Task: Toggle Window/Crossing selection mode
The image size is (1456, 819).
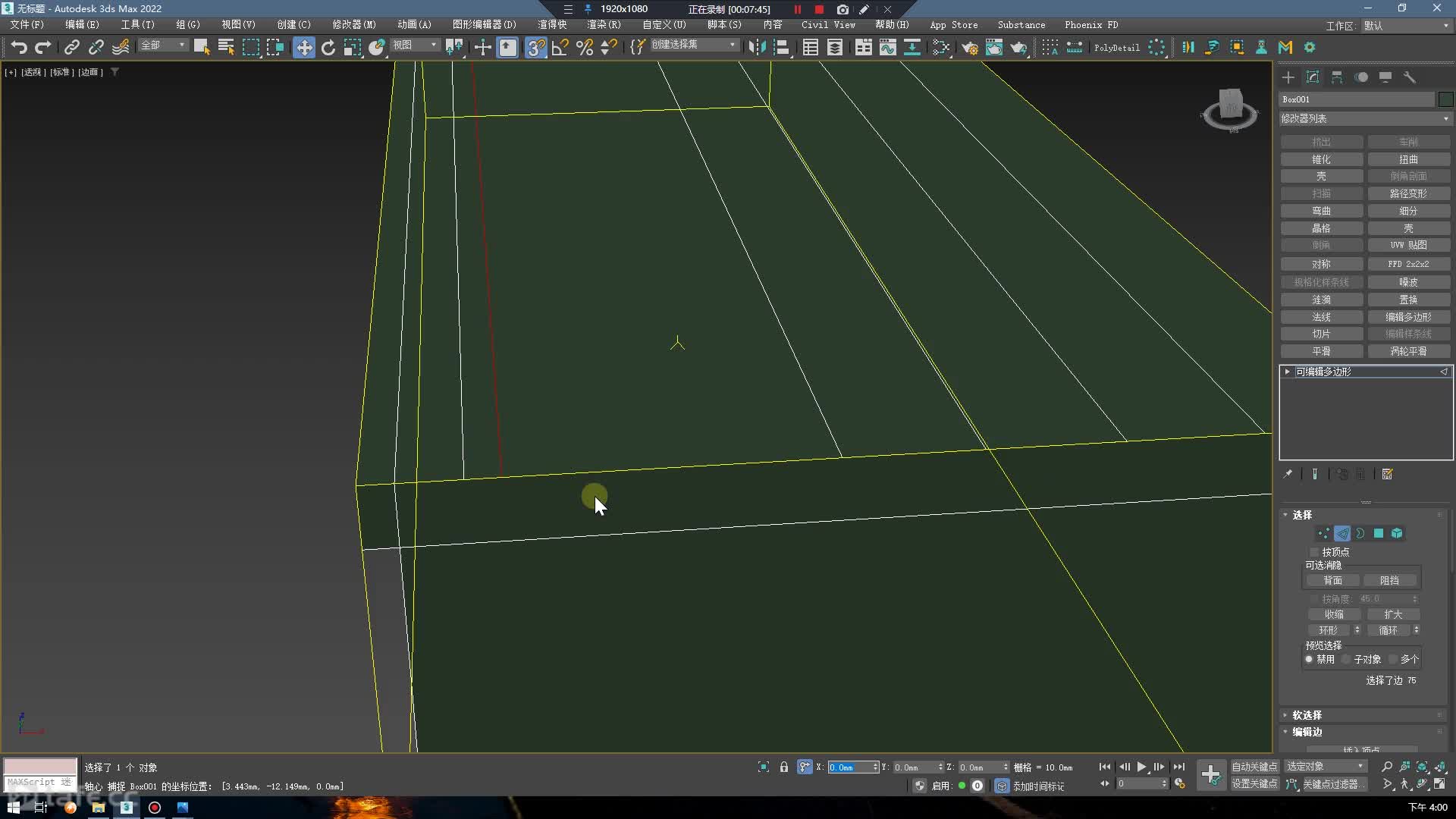Action: pyautogui.click(x=275, y=47)
